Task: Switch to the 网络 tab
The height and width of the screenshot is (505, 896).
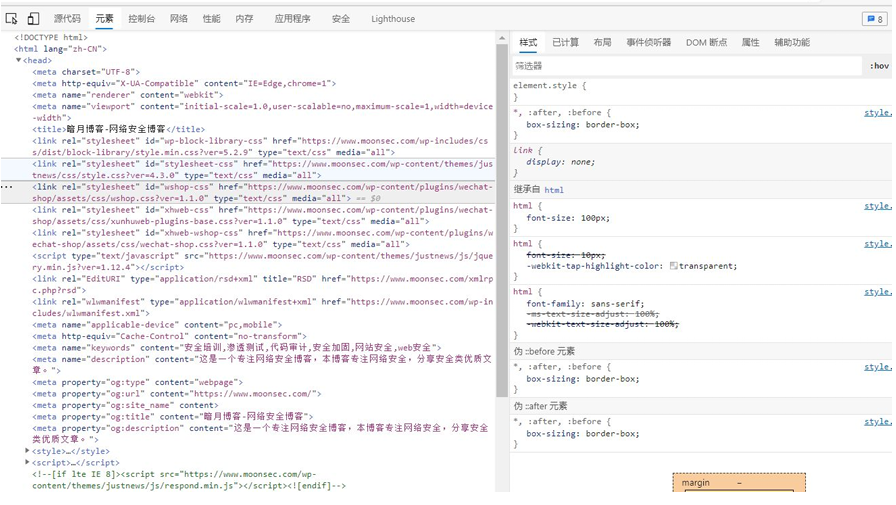Action: click(x=179, y=19)
